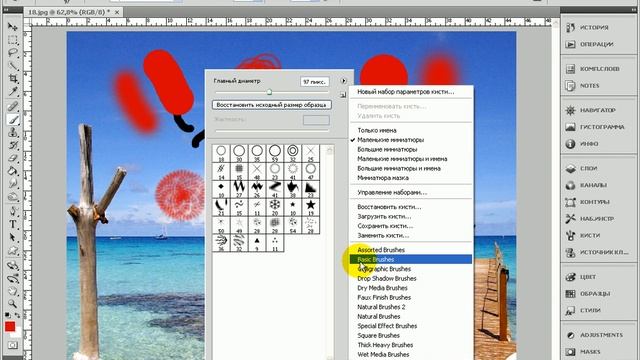Click the red foreground color swatch

coord(10,326)
